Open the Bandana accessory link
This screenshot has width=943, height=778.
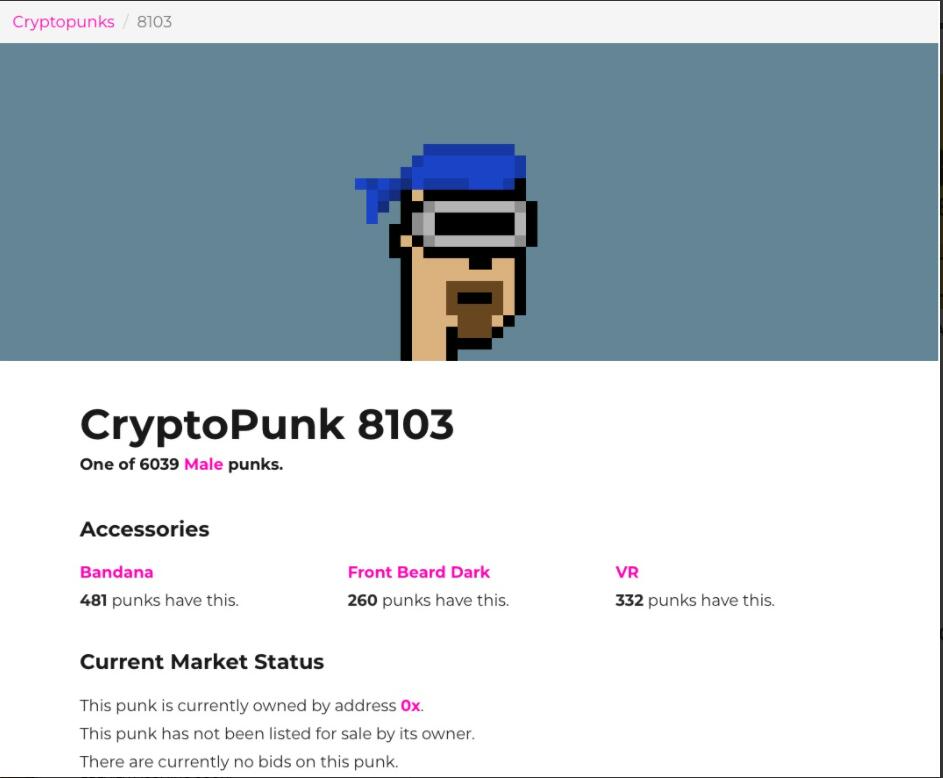point(117,572)
